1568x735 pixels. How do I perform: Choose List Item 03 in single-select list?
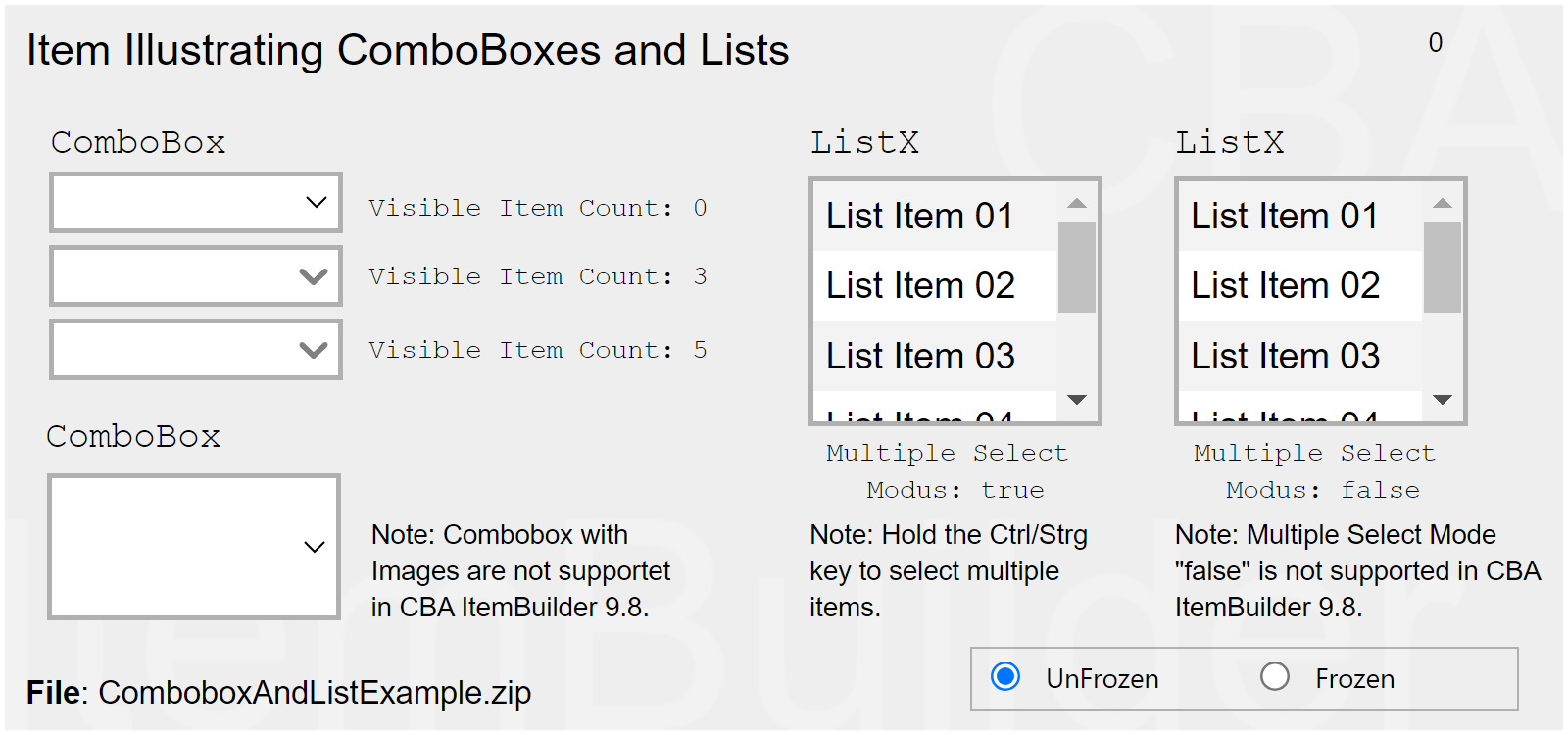tap(1285, 356)
